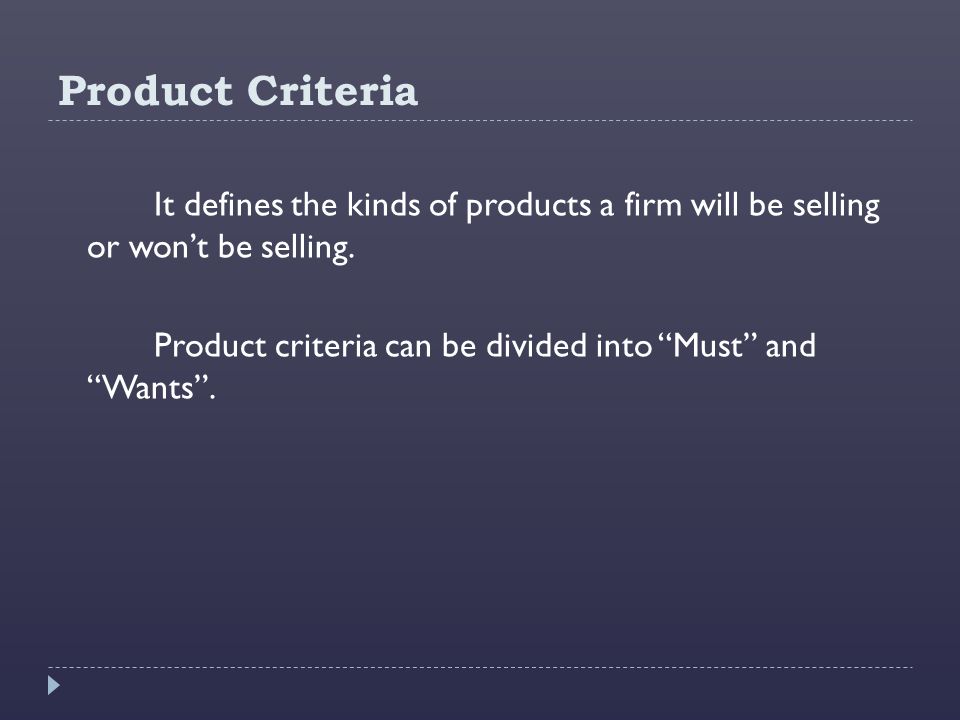
Task: Click the word "Criteria" in the title
Action: [x=332, y=91]
